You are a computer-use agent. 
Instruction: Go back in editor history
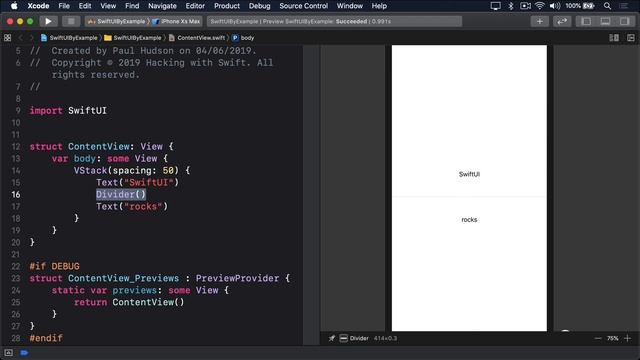(x=20, y=38)
